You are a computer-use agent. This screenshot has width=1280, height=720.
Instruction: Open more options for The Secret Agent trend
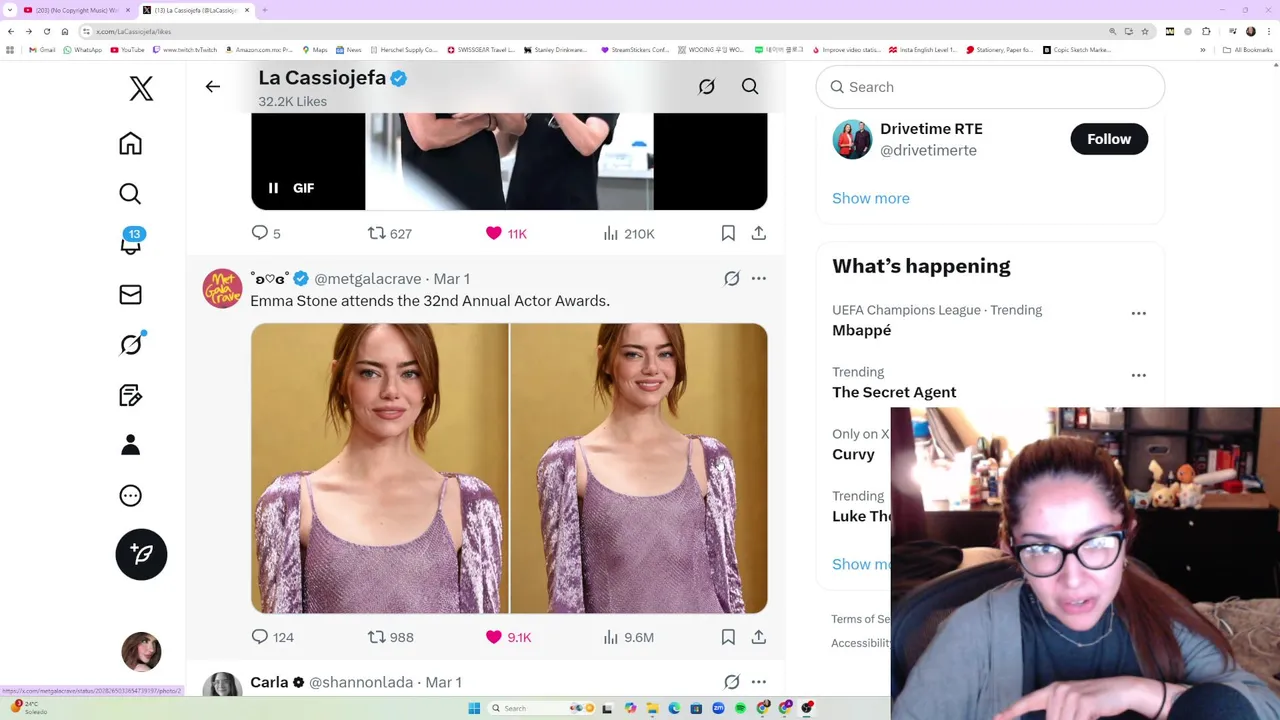(x=1138, y=375)
